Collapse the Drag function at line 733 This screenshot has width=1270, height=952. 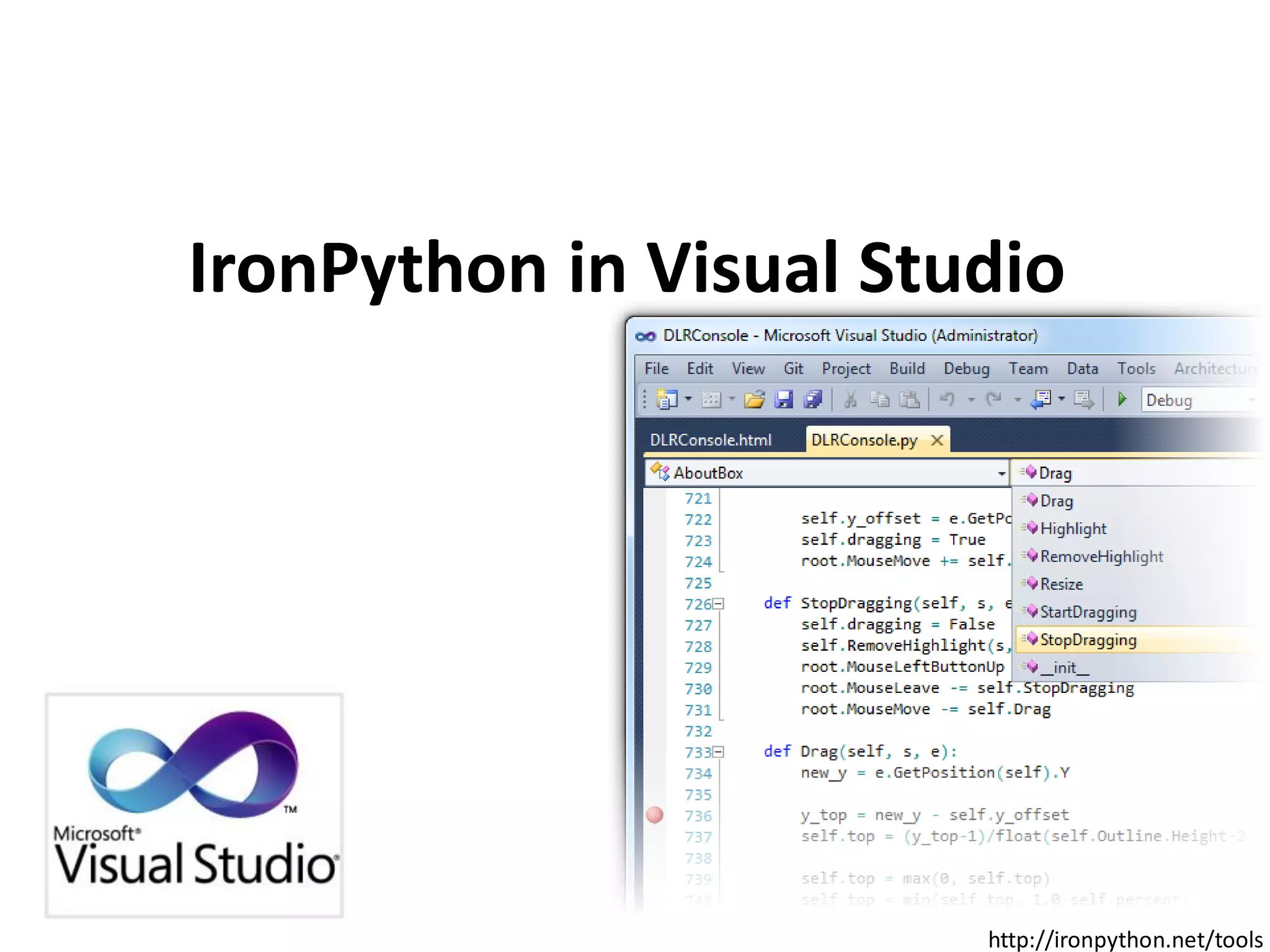(718, 752)
